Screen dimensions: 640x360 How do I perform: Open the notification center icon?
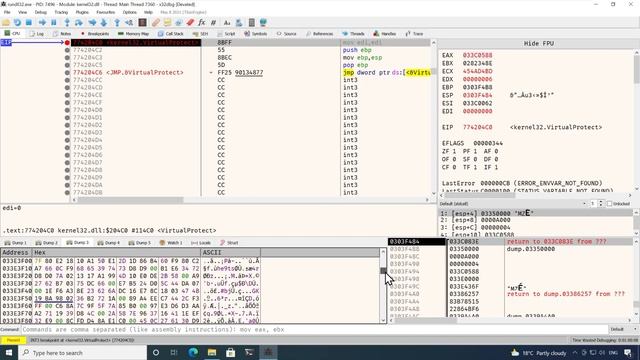(628, 352)
